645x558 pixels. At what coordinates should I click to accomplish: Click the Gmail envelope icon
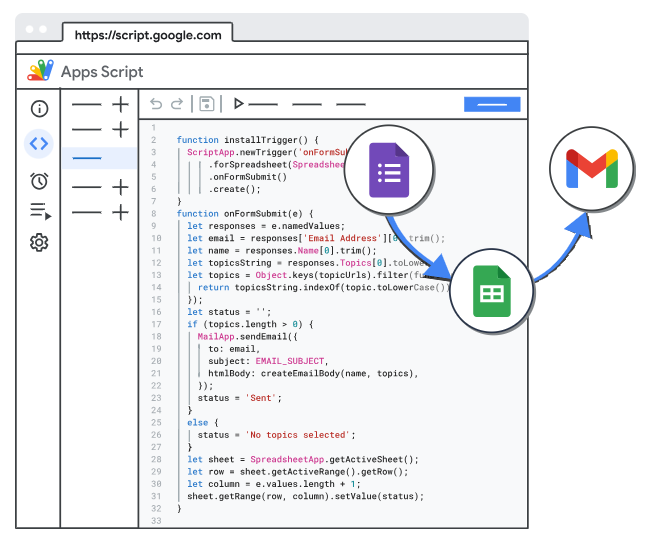592,169
